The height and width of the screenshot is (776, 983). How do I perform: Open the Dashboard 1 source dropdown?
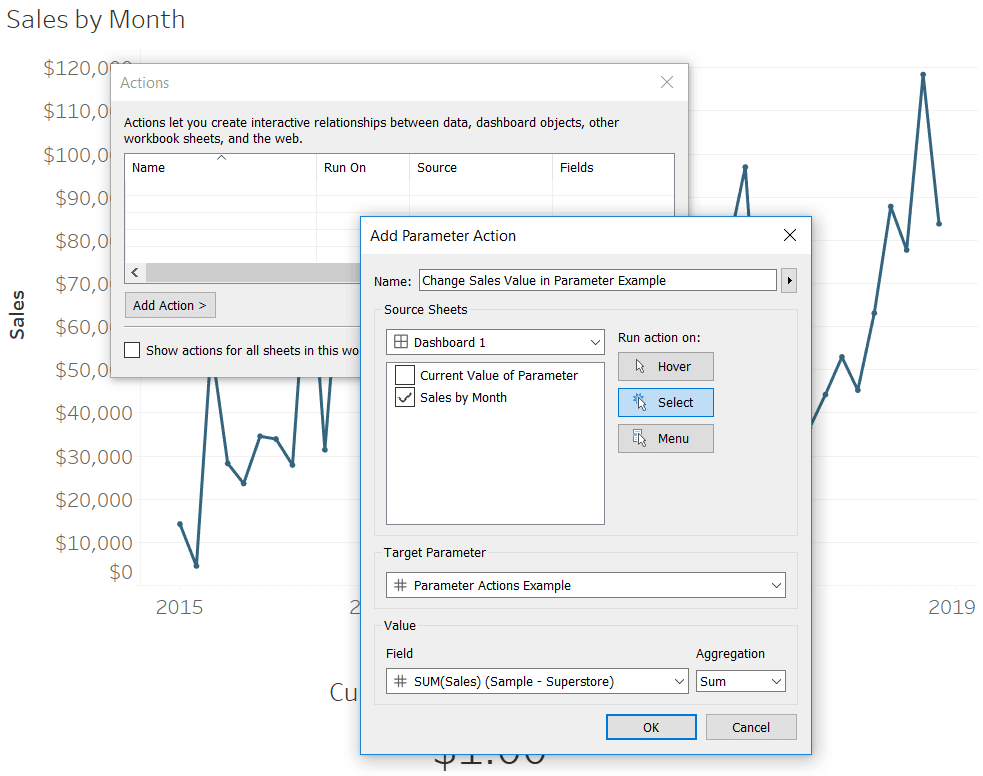point(495,342)
